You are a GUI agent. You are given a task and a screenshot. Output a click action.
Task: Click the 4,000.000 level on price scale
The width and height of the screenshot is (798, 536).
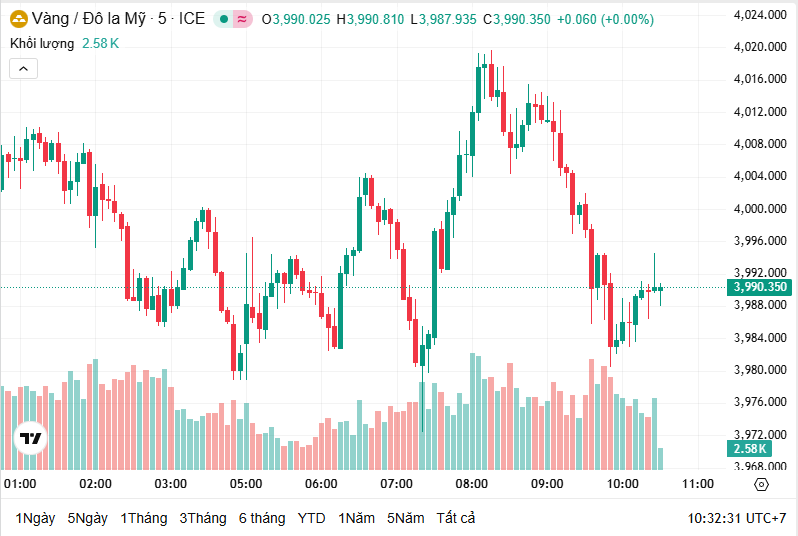coord(757,208)
